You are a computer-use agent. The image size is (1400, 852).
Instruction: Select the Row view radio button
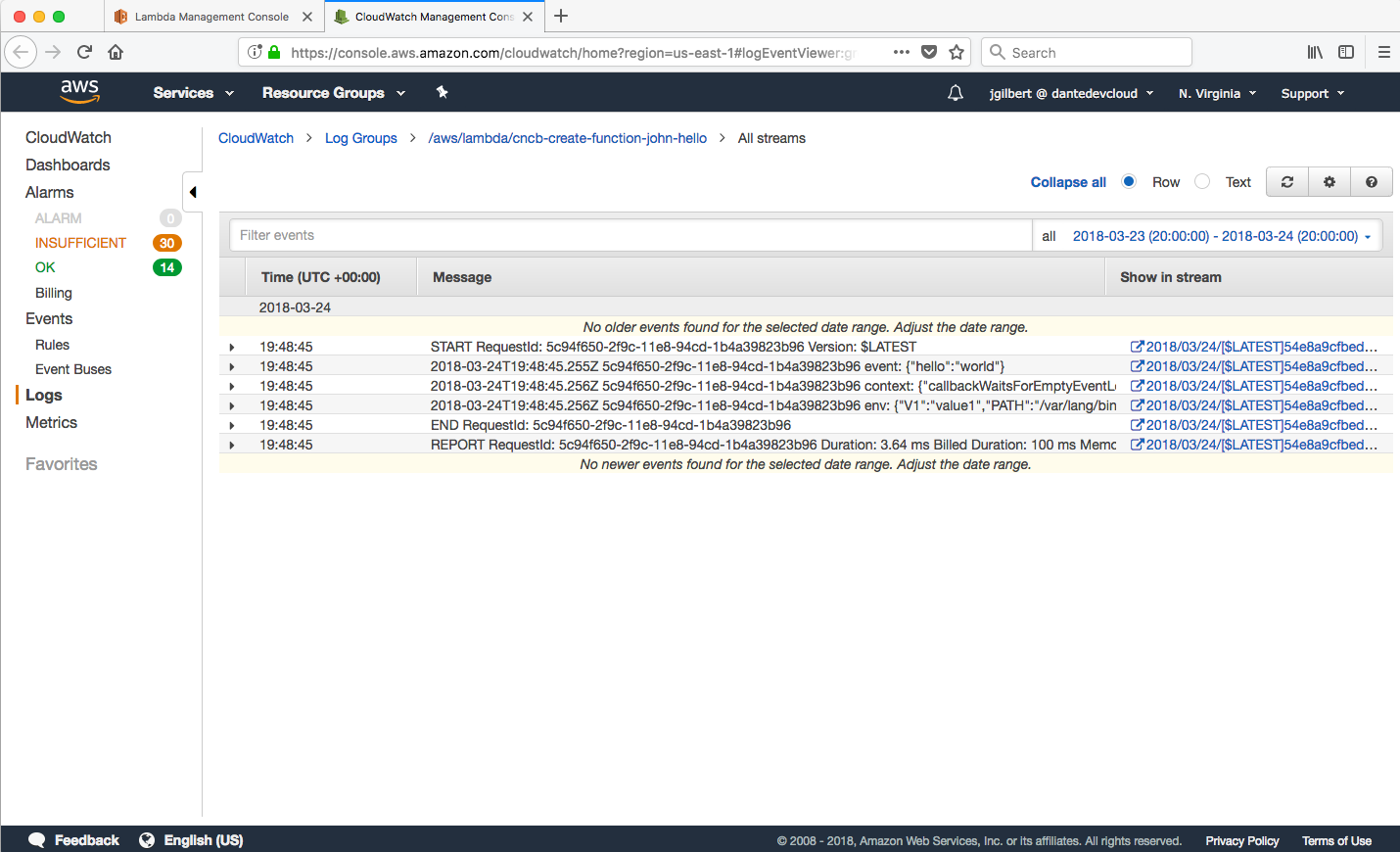pos(1129,181)
